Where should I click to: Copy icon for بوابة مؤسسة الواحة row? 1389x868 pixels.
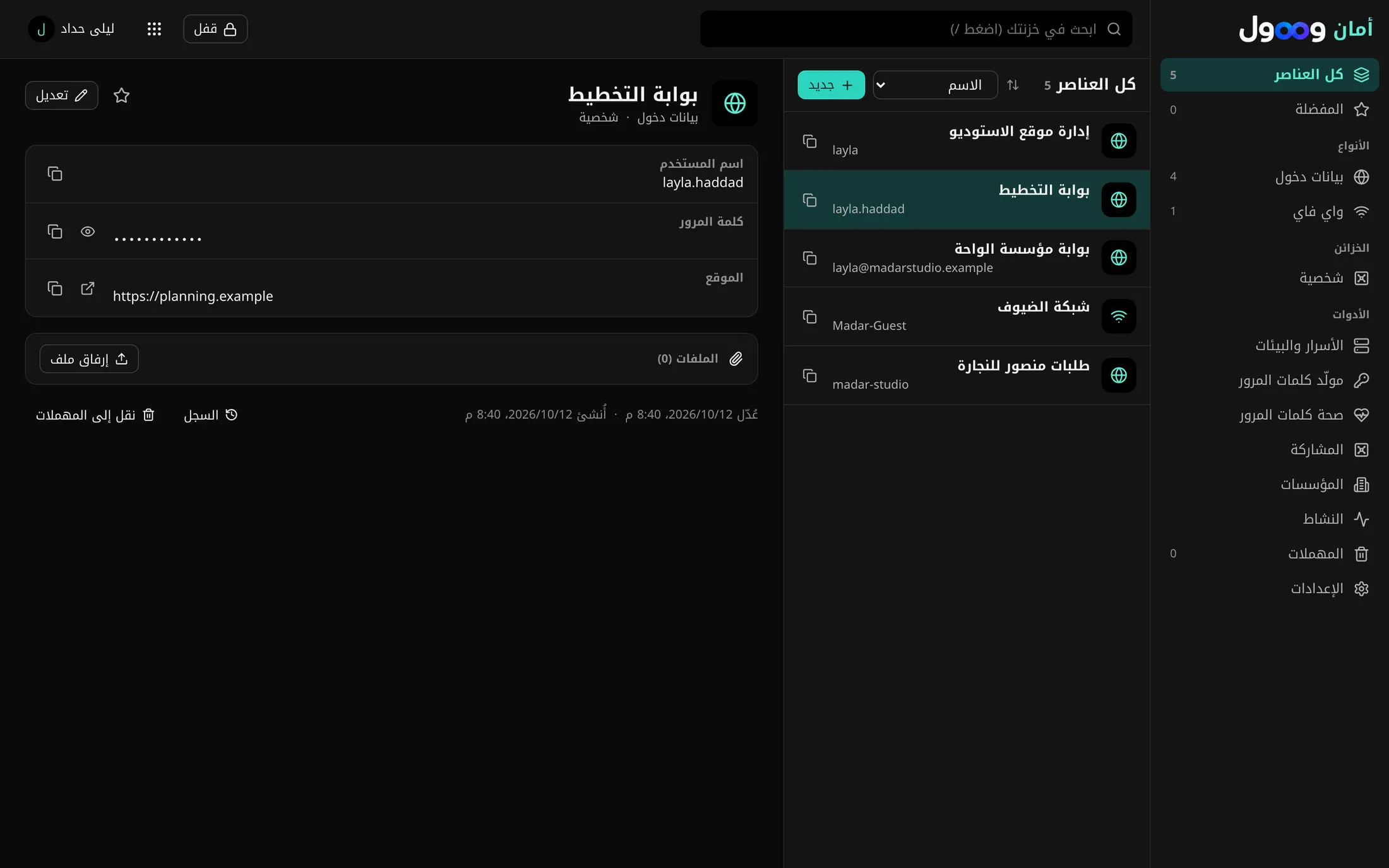(x=809, y=258)
